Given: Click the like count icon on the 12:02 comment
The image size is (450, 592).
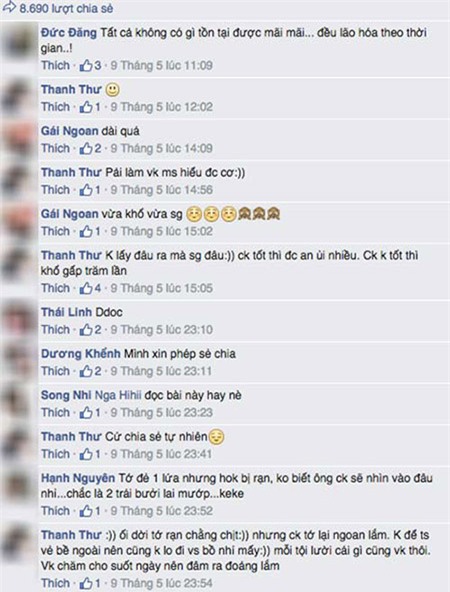Looking at the screenshot, I should [86, 107].
